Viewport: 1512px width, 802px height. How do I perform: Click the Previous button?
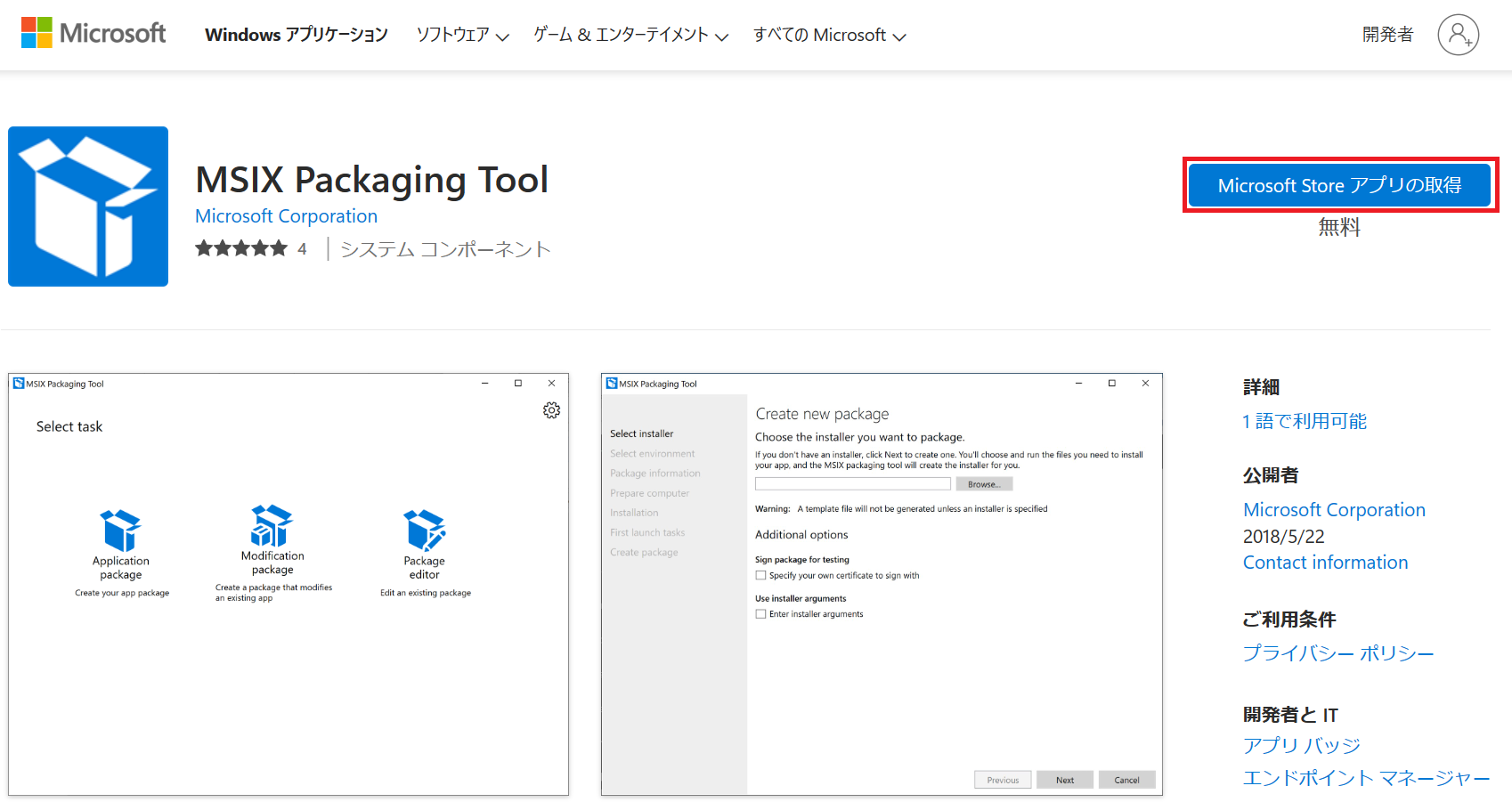coord(1003,780)
